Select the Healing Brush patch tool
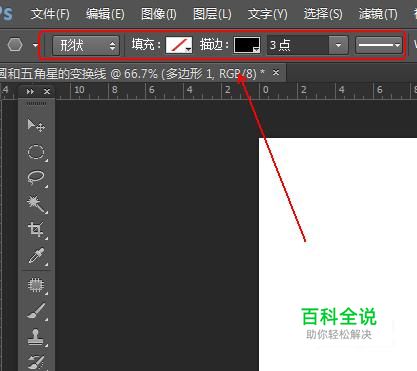 click(36, 285)
